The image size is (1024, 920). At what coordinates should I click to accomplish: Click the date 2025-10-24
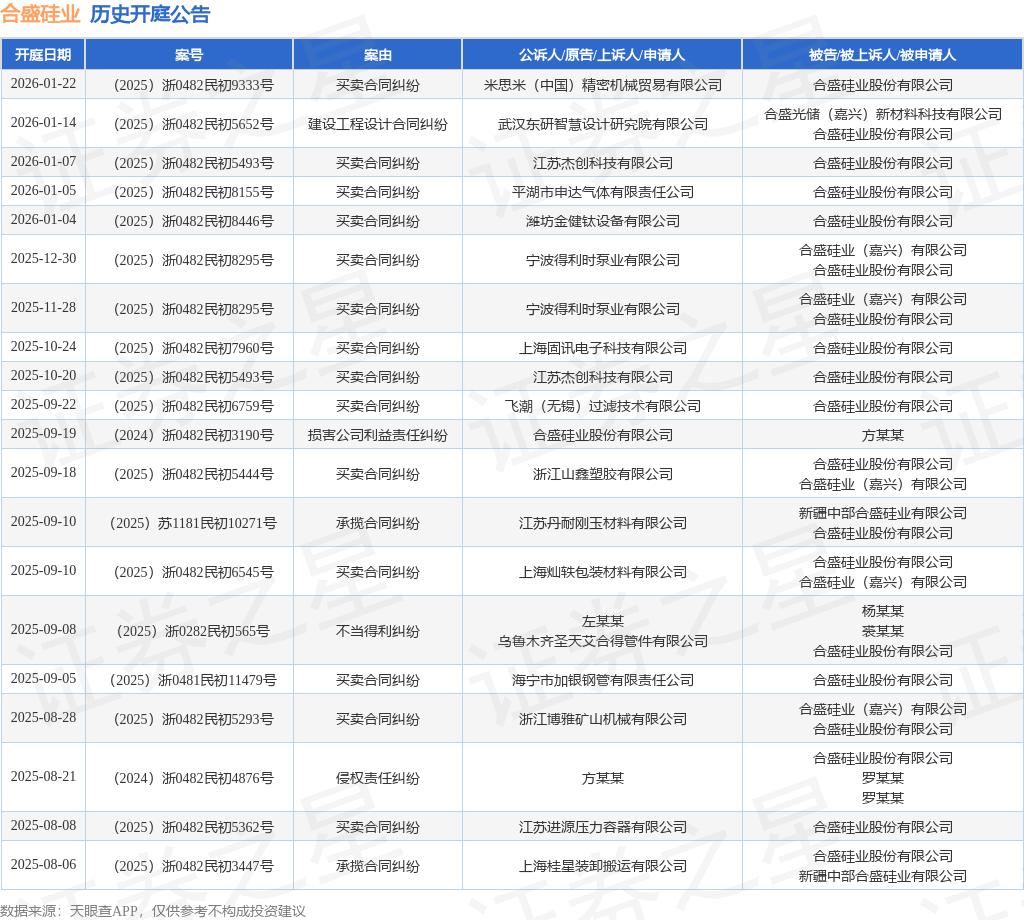point(43,346)
